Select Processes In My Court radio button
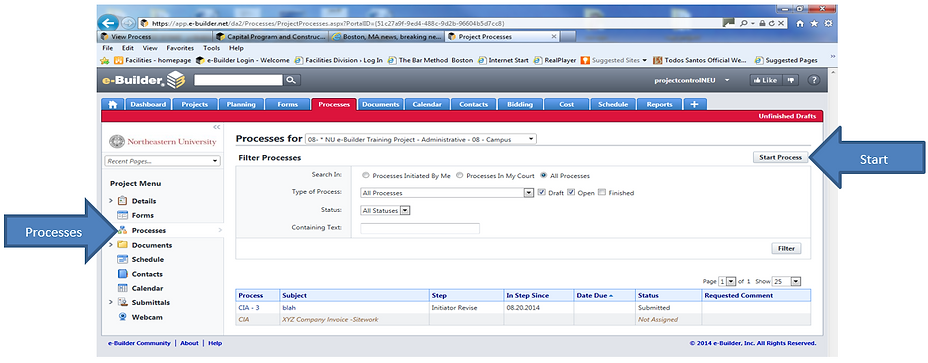The width and height of the screenshot is (928, 363). click(459, 176)
